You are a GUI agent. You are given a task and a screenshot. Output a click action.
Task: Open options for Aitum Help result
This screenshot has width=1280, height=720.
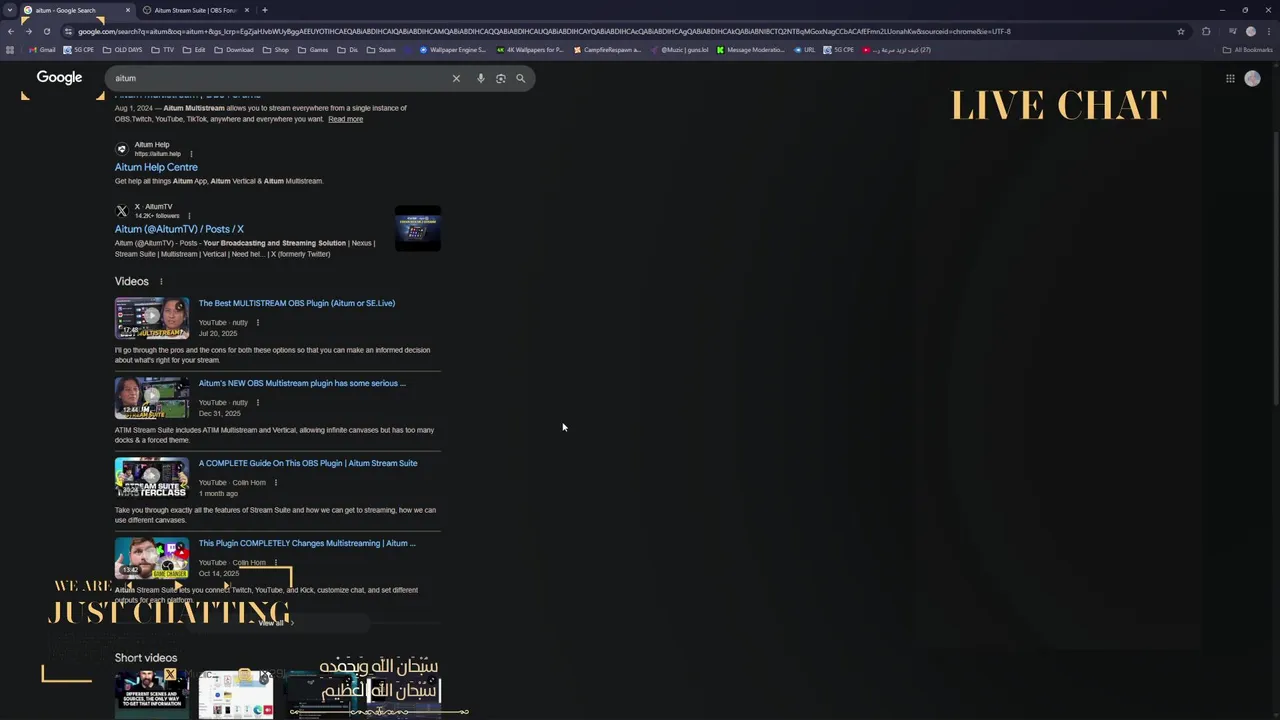point(191,154)
